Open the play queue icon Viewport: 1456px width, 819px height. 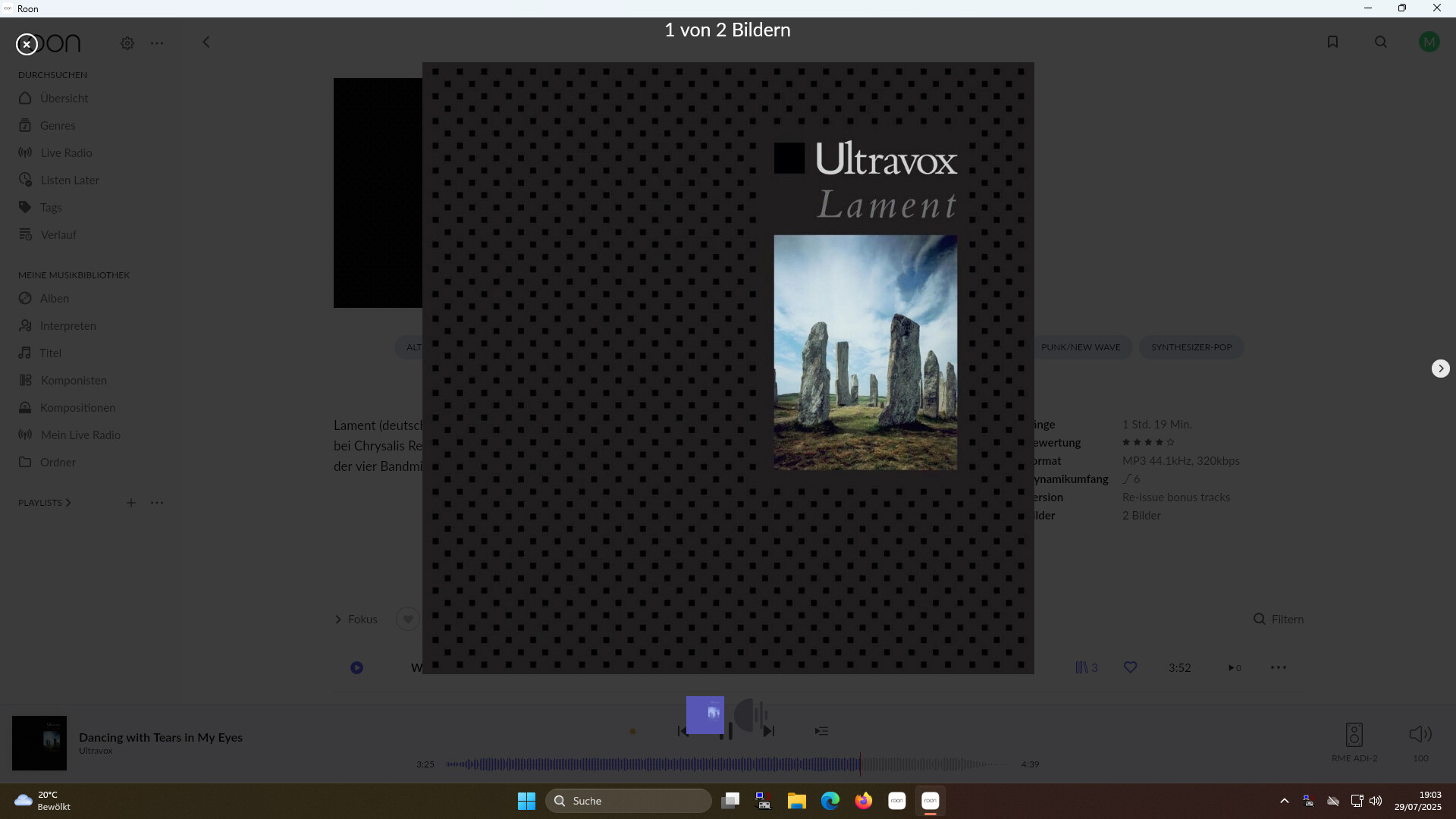point(821,731)
